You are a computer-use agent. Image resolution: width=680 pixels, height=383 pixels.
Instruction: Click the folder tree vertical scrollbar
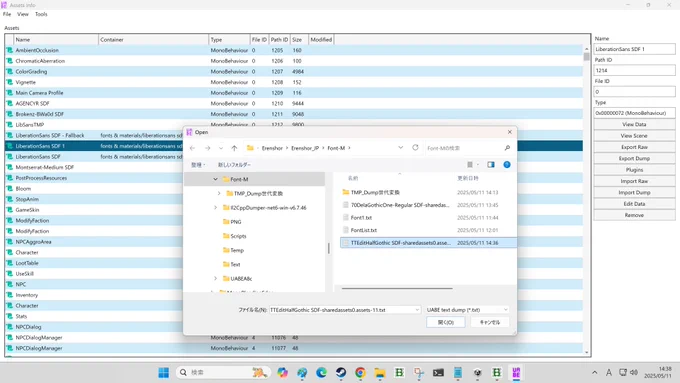328,248
